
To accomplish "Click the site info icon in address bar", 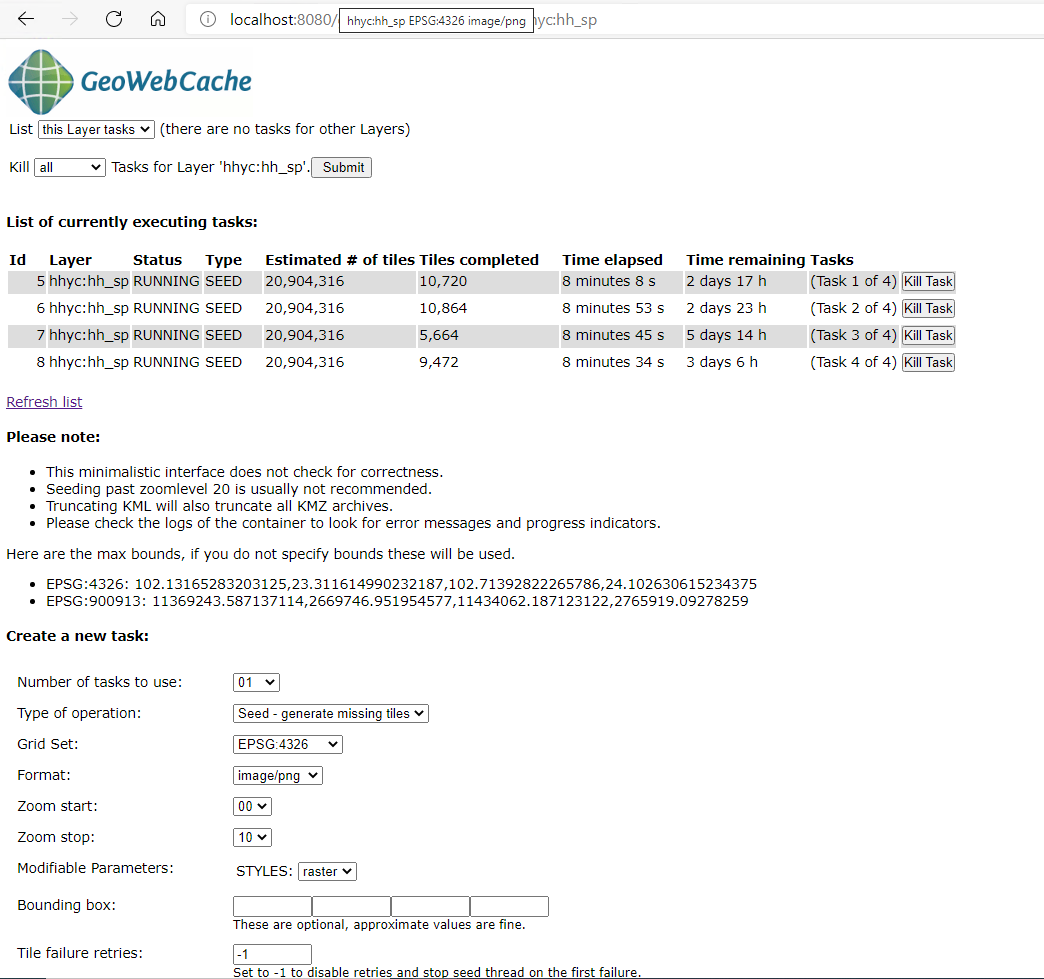I will click(208, 20).
